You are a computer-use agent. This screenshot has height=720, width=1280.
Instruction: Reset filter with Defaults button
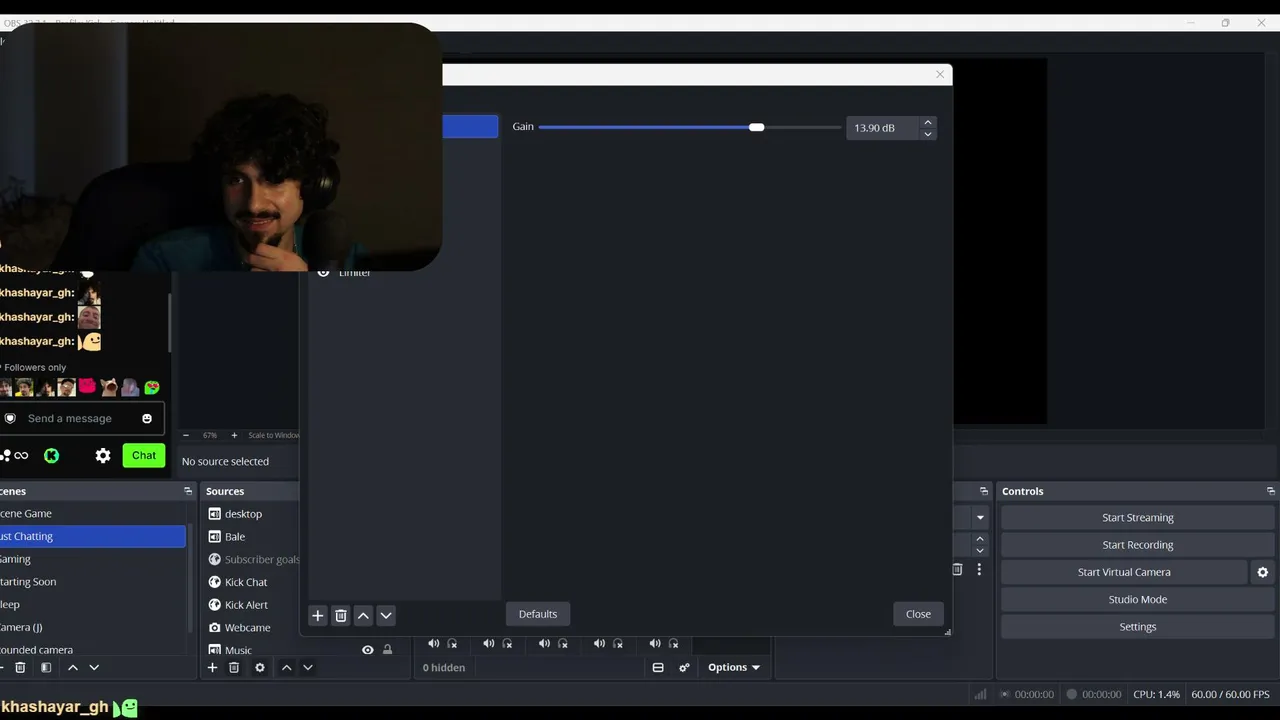538,614
